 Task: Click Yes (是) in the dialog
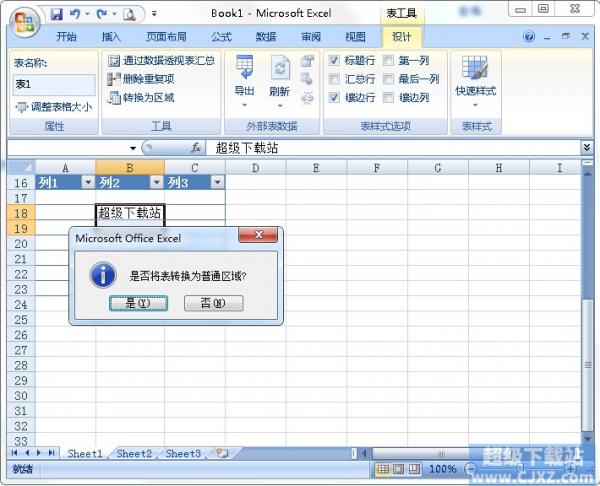[138, 303]
